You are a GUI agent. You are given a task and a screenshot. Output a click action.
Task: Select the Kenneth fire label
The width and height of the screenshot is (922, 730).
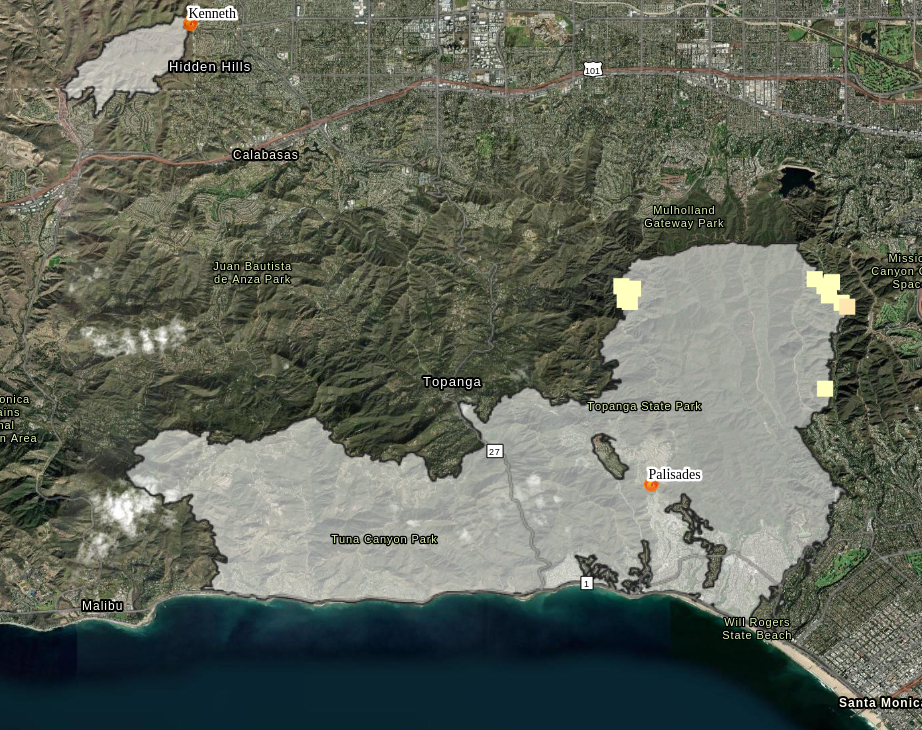click(212, 13)
